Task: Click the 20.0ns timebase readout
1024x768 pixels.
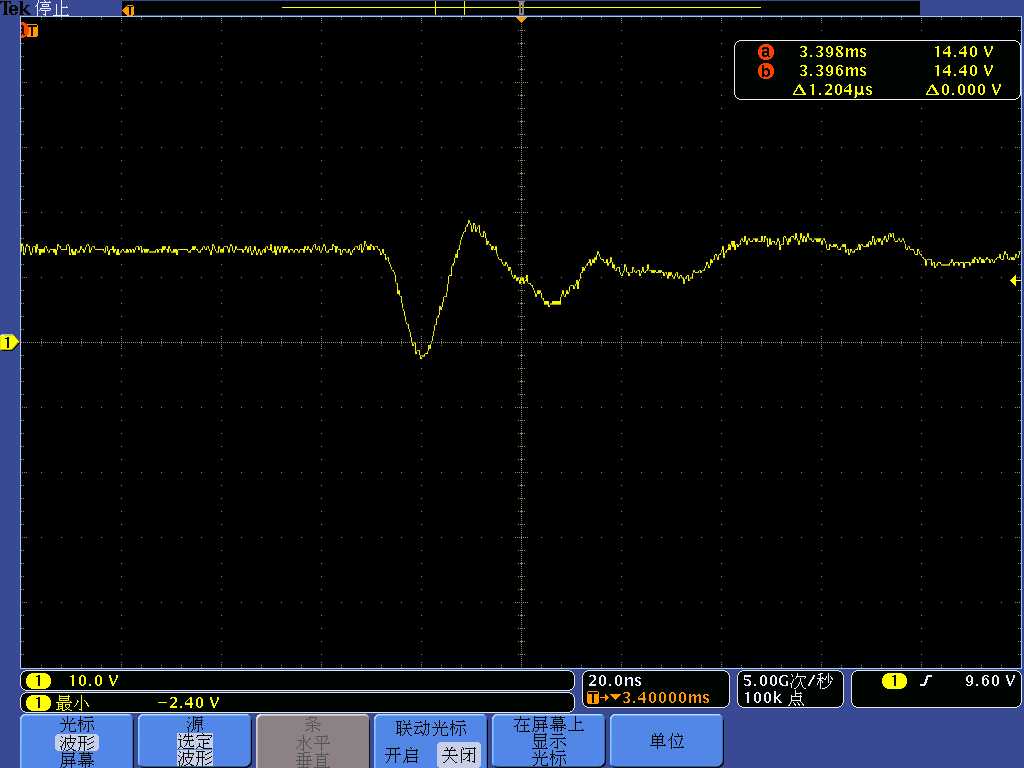Action: coord(615,680)
